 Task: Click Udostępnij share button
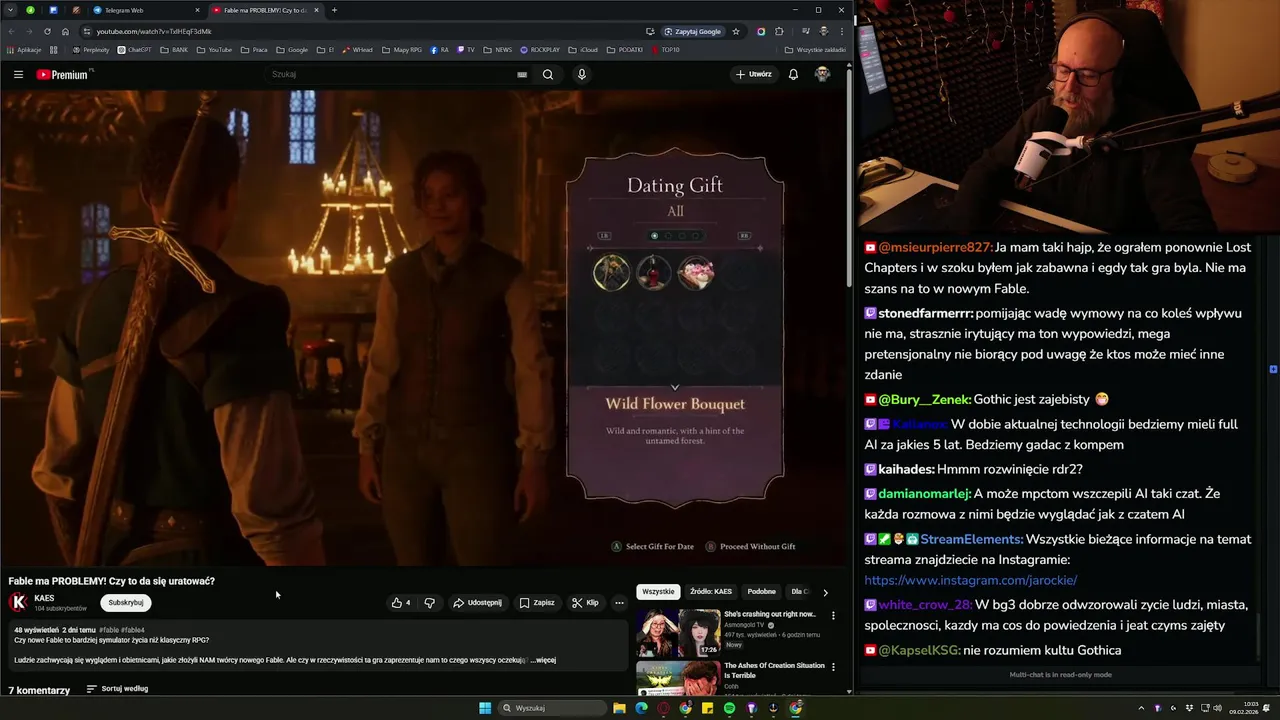477,603
